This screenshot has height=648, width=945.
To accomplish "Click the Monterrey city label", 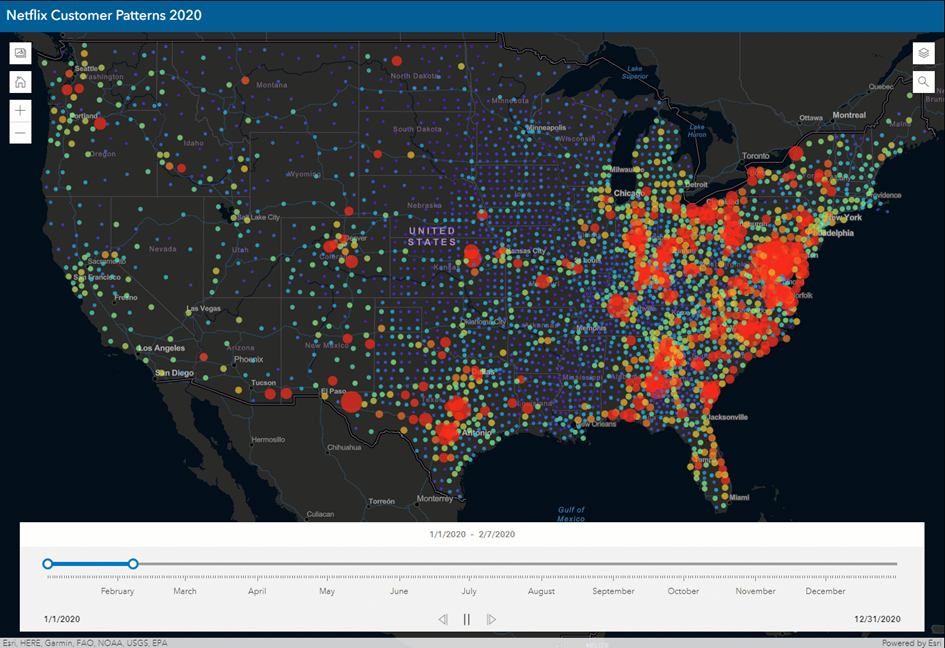I will coord(435,499).
